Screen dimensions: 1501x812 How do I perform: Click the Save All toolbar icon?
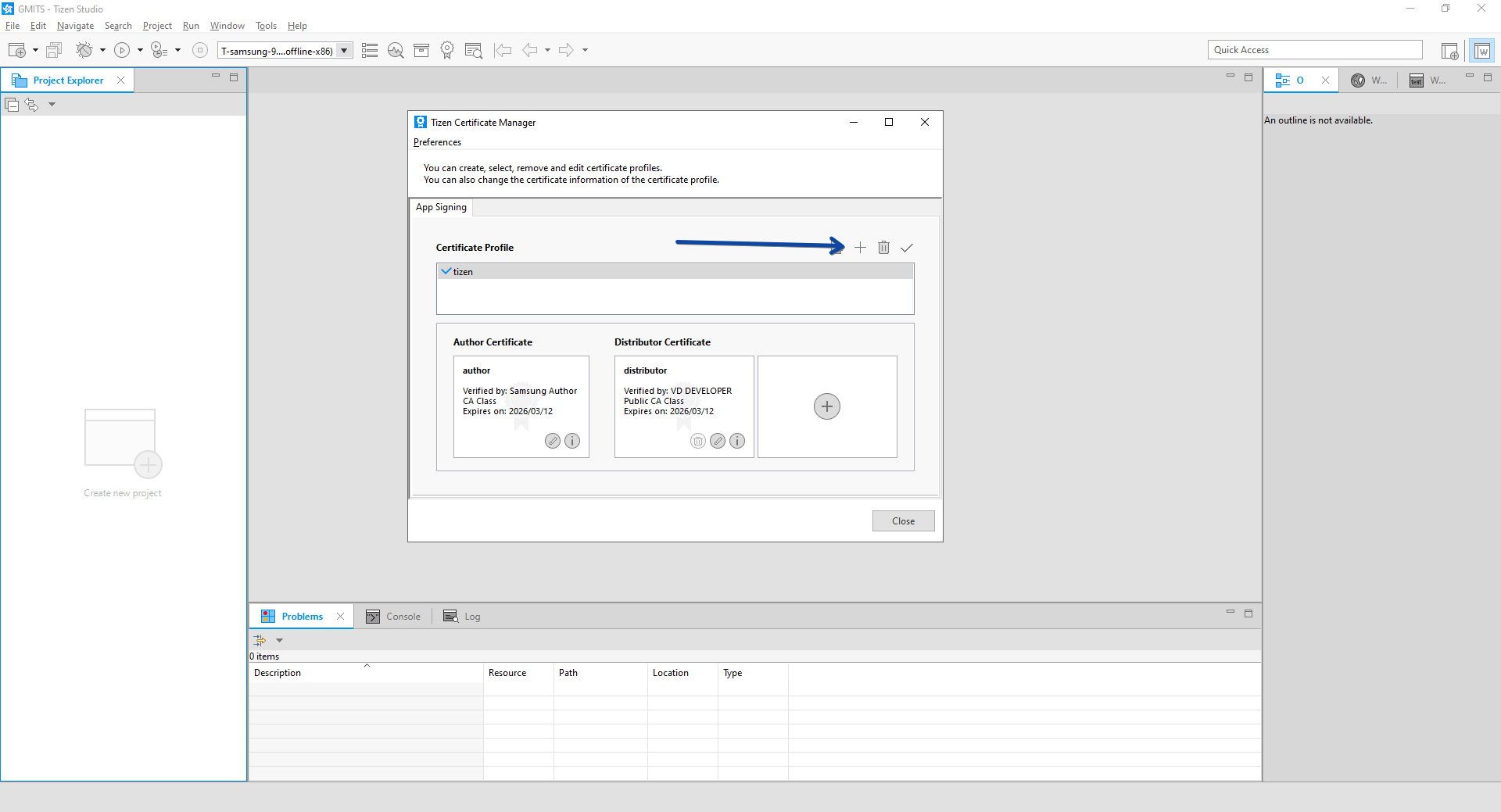click(54, 51)
